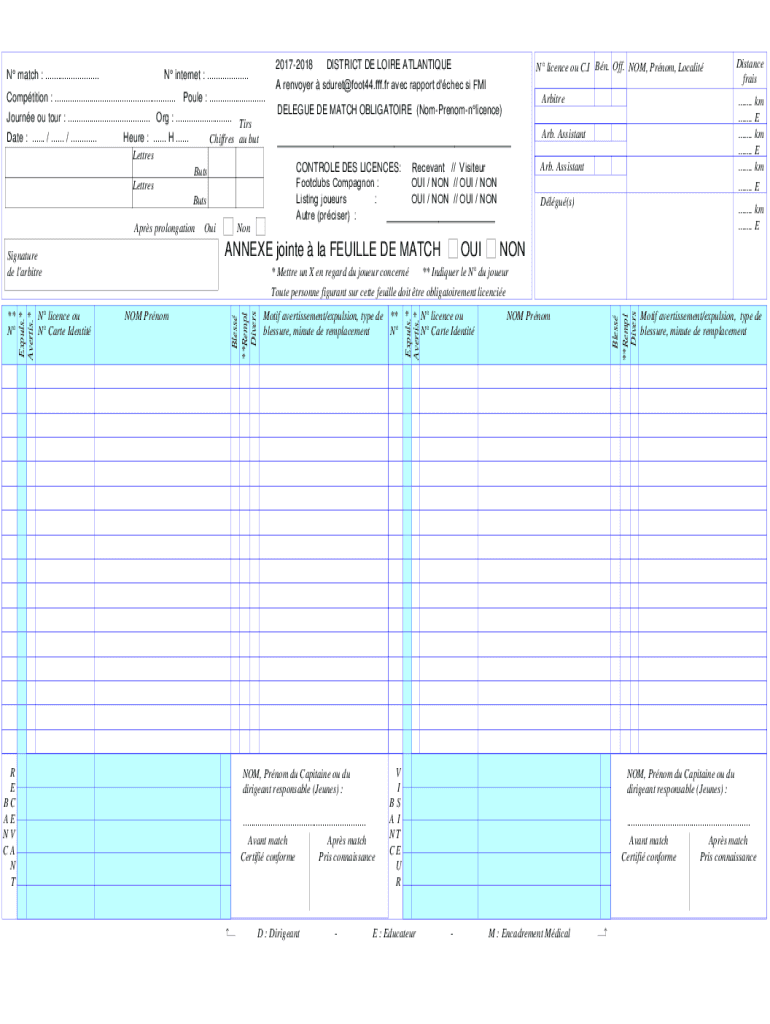Click the DELEGUE DE MATCH OBLIGATOIRE heading
Image resolution: width=770 pixels, height=1024 pixels.
coord(389,109)
